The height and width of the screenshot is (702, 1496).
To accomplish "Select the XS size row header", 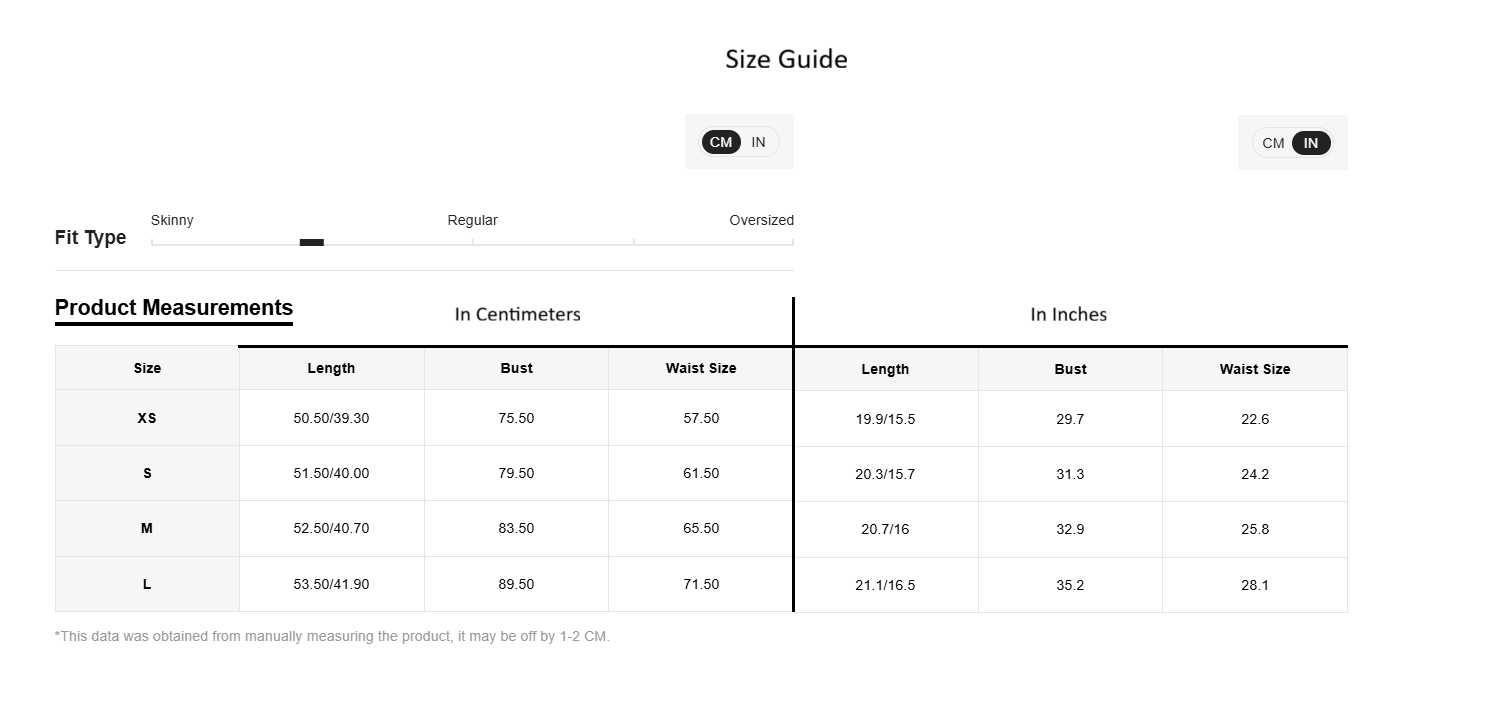I will (147, 418).
